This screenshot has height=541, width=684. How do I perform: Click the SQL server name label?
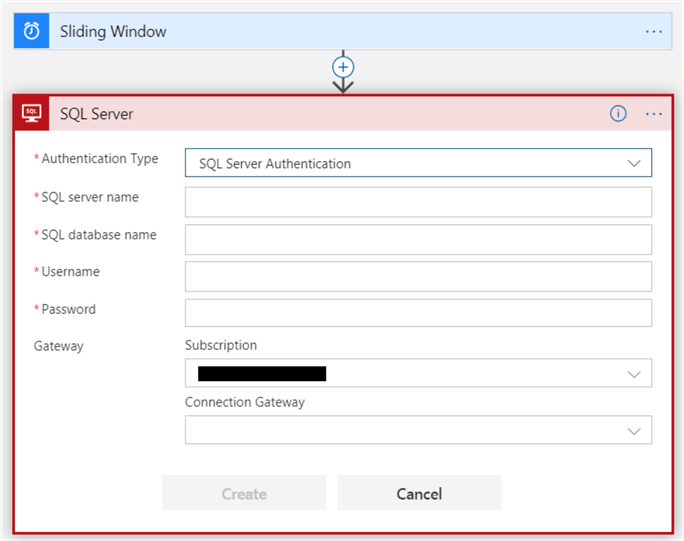coord(90,197)
